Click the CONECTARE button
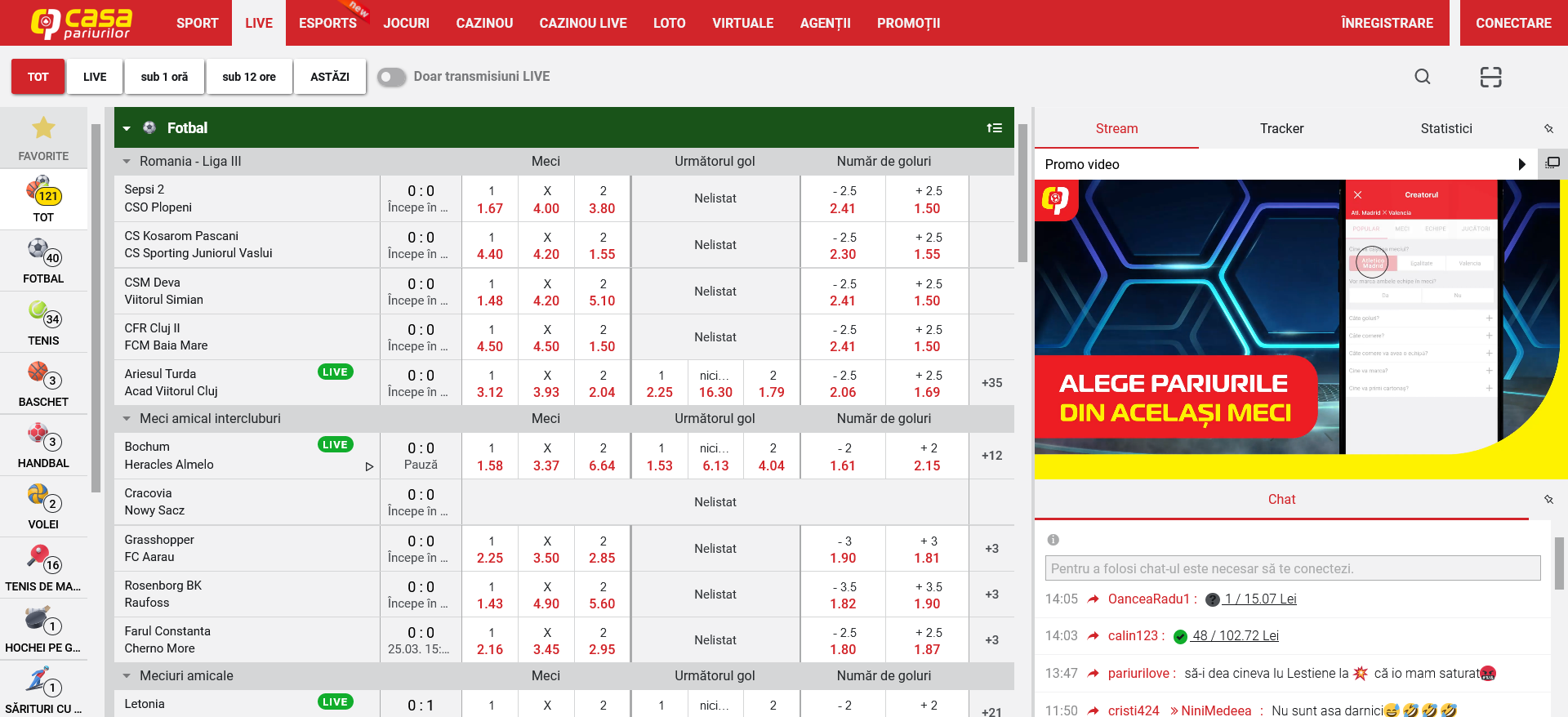Viewport: 1568px width, 717px height. click(1513, 23)
